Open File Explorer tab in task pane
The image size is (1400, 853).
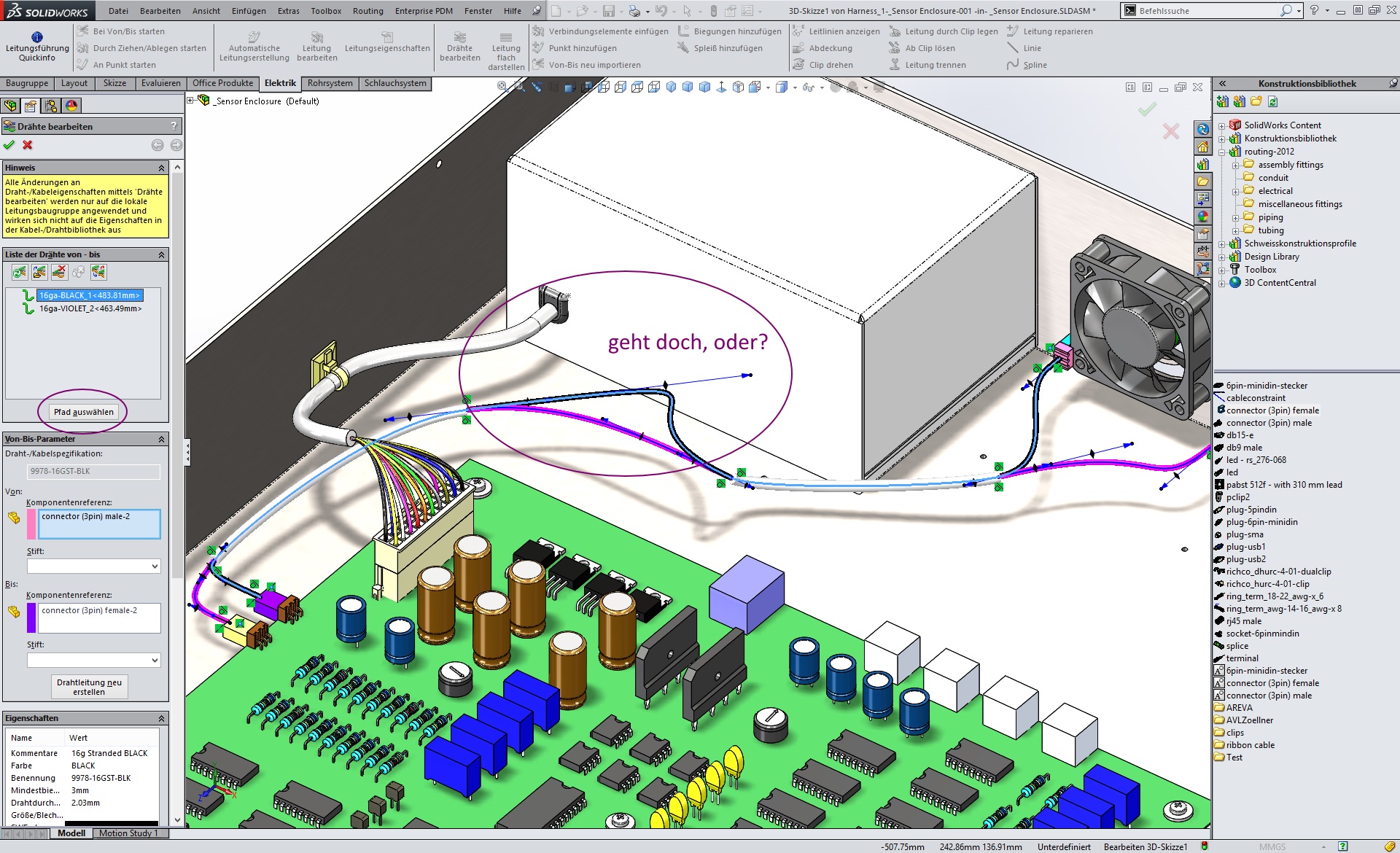click(x=1203, y=181)
